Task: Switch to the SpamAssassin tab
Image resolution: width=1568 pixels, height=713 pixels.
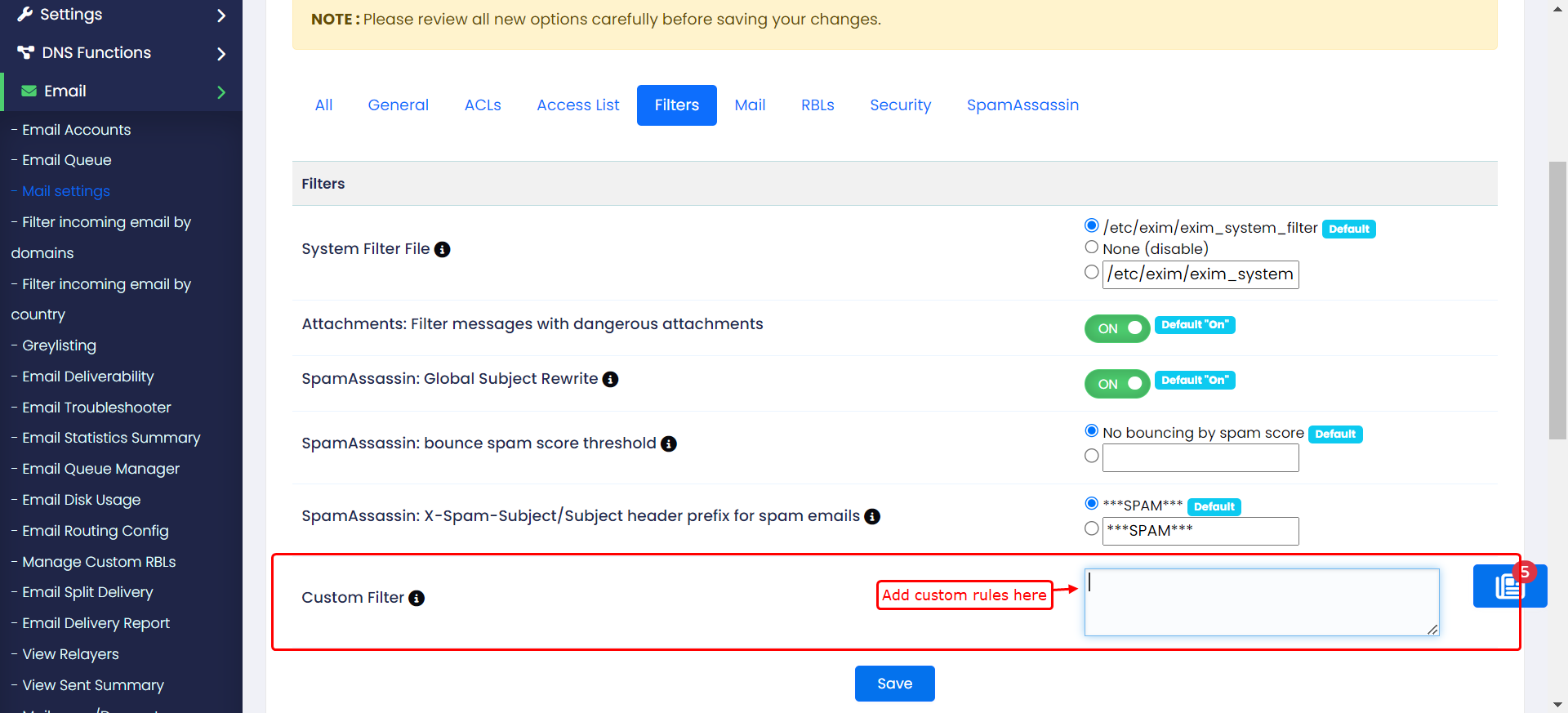Action: coord(1023,105)
